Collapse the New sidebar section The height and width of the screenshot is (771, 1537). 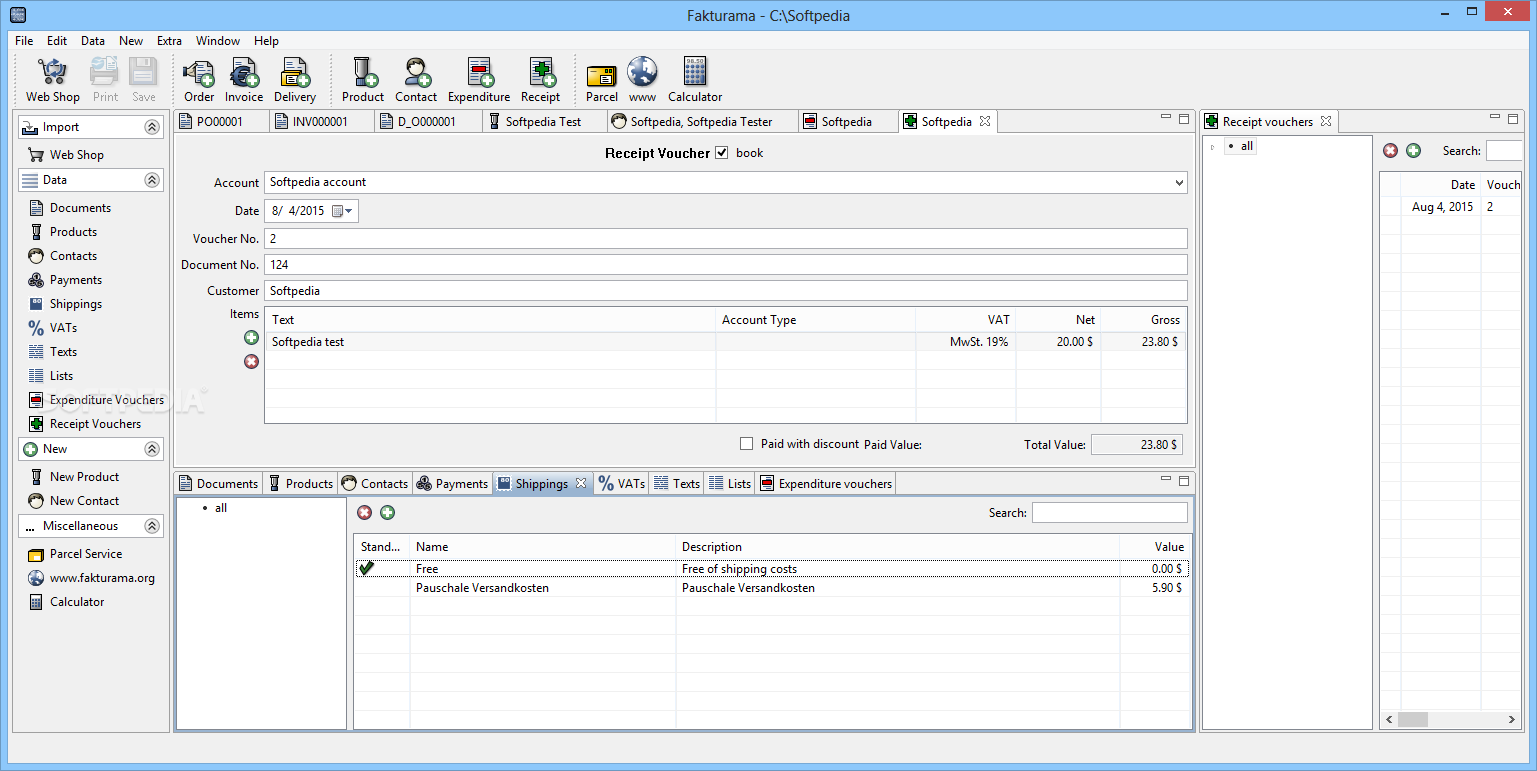[x=152, y=449]
